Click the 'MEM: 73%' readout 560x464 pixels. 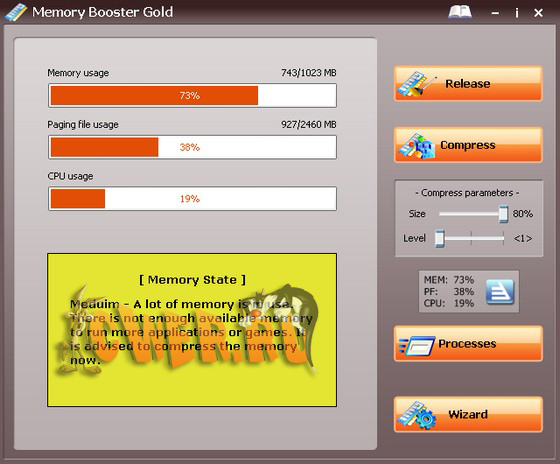[x=449, y=280]
